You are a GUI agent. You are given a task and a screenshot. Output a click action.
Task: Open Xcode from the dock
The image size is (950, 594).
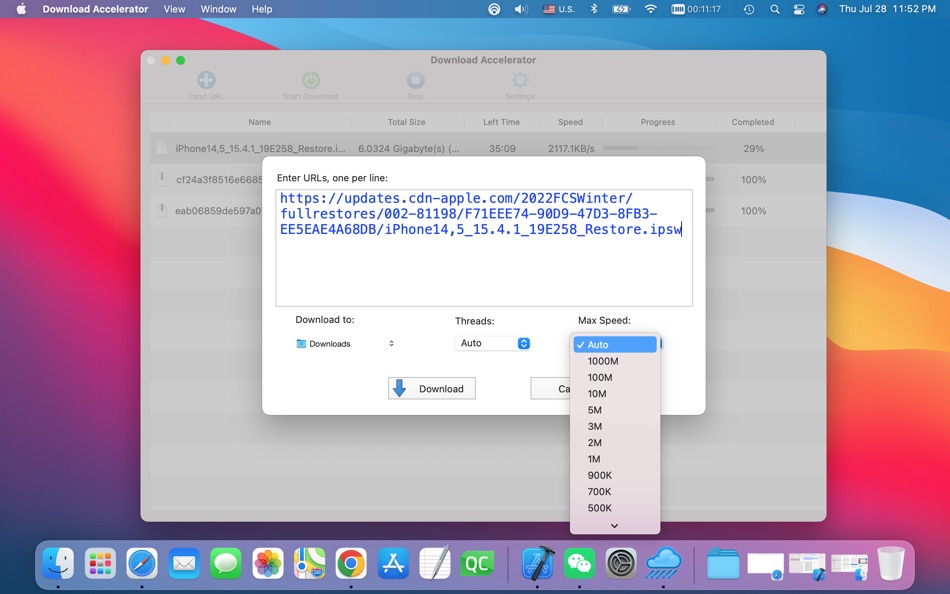538,563
